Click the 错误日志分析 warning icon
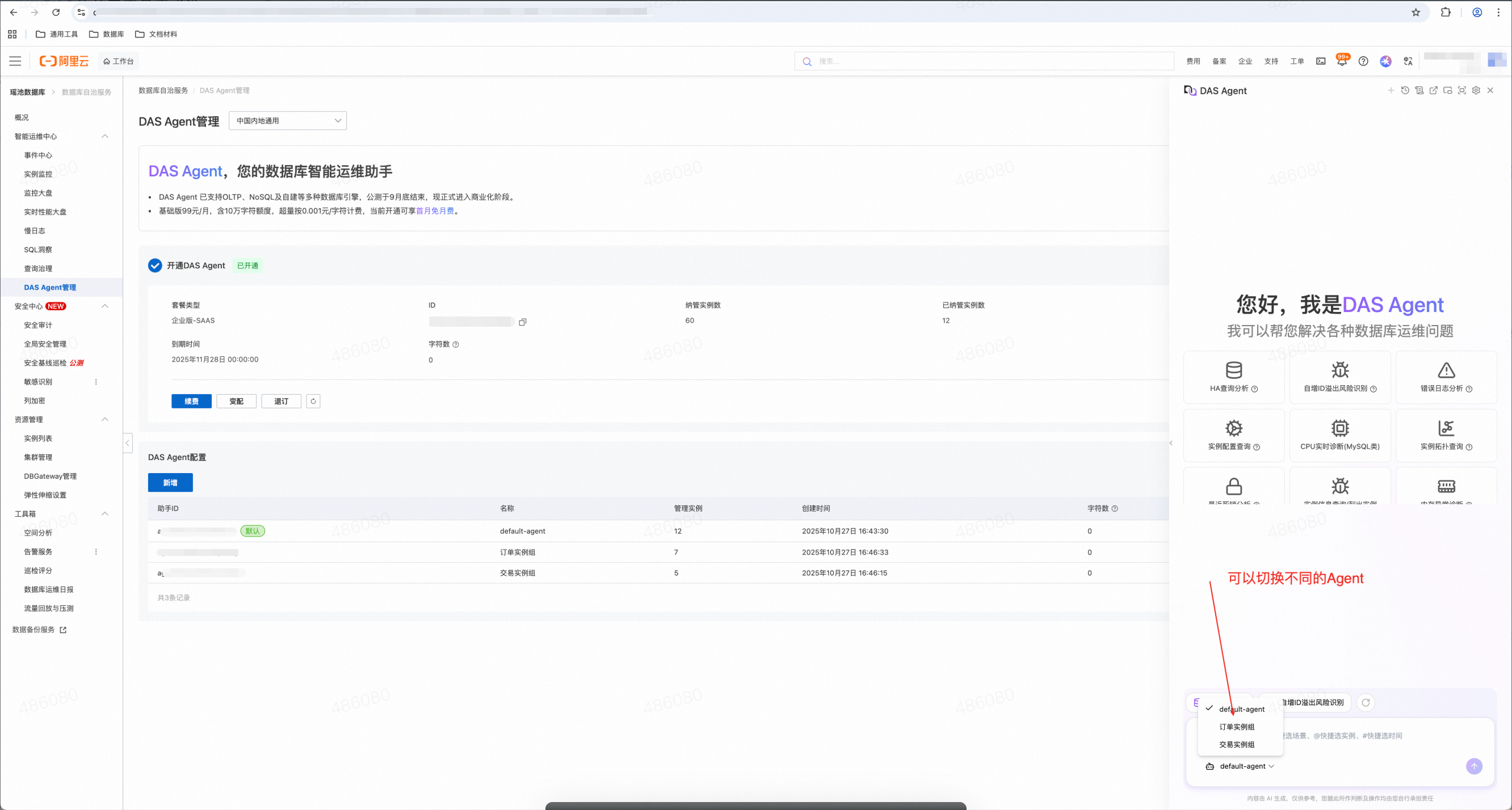This screenshot has height=810, width=1512. (x=1446, y=370)
